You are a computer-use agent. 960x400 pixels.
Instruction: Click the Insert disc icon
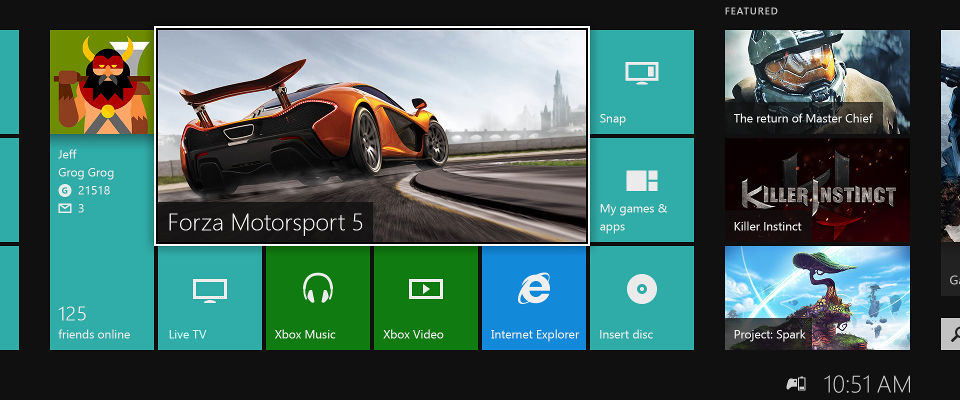pos(642,289)
